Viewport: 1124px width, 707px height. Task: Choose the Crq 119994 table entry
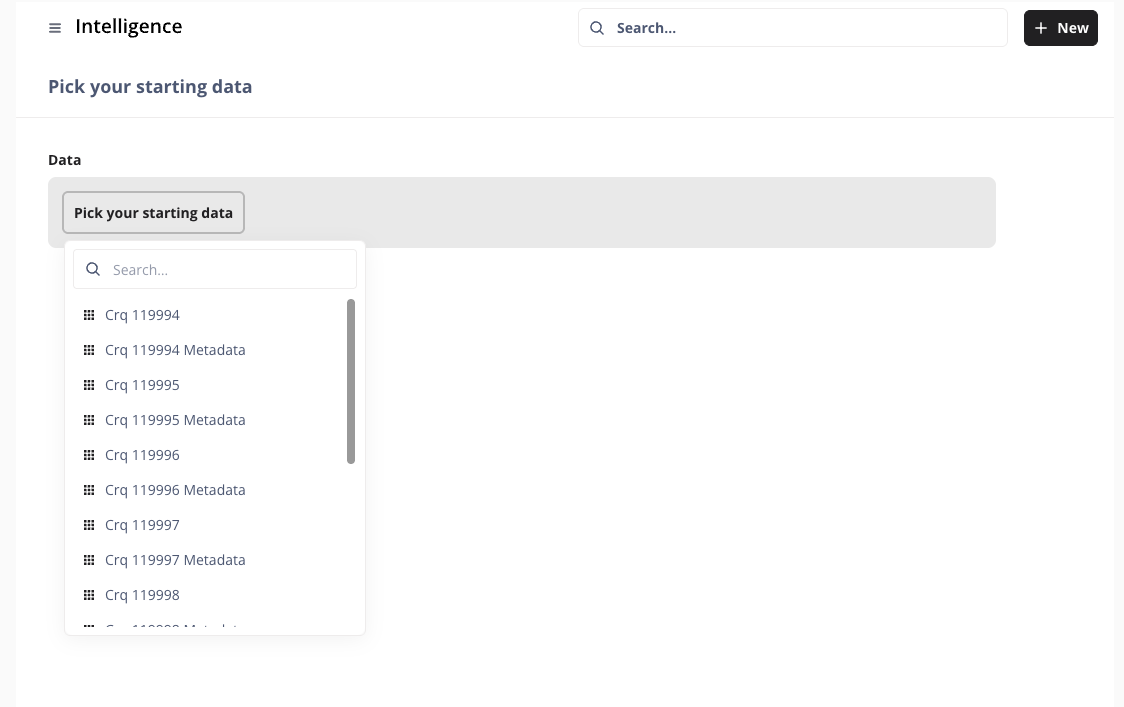click(142, 315)
